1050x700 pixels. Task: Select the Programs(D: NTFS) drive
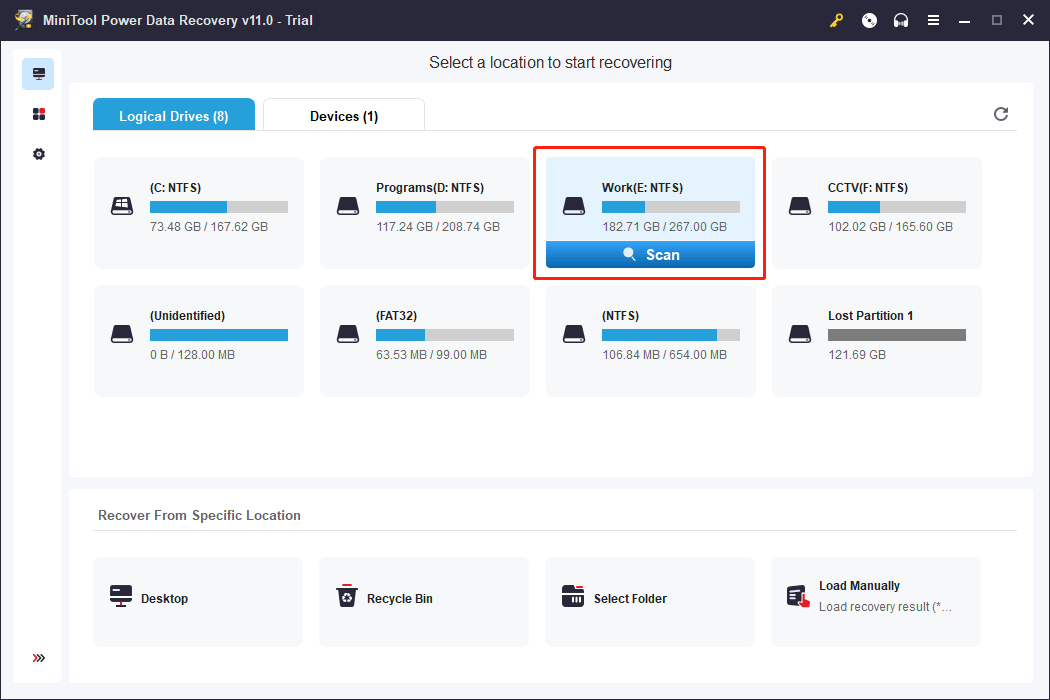(425, 213)
